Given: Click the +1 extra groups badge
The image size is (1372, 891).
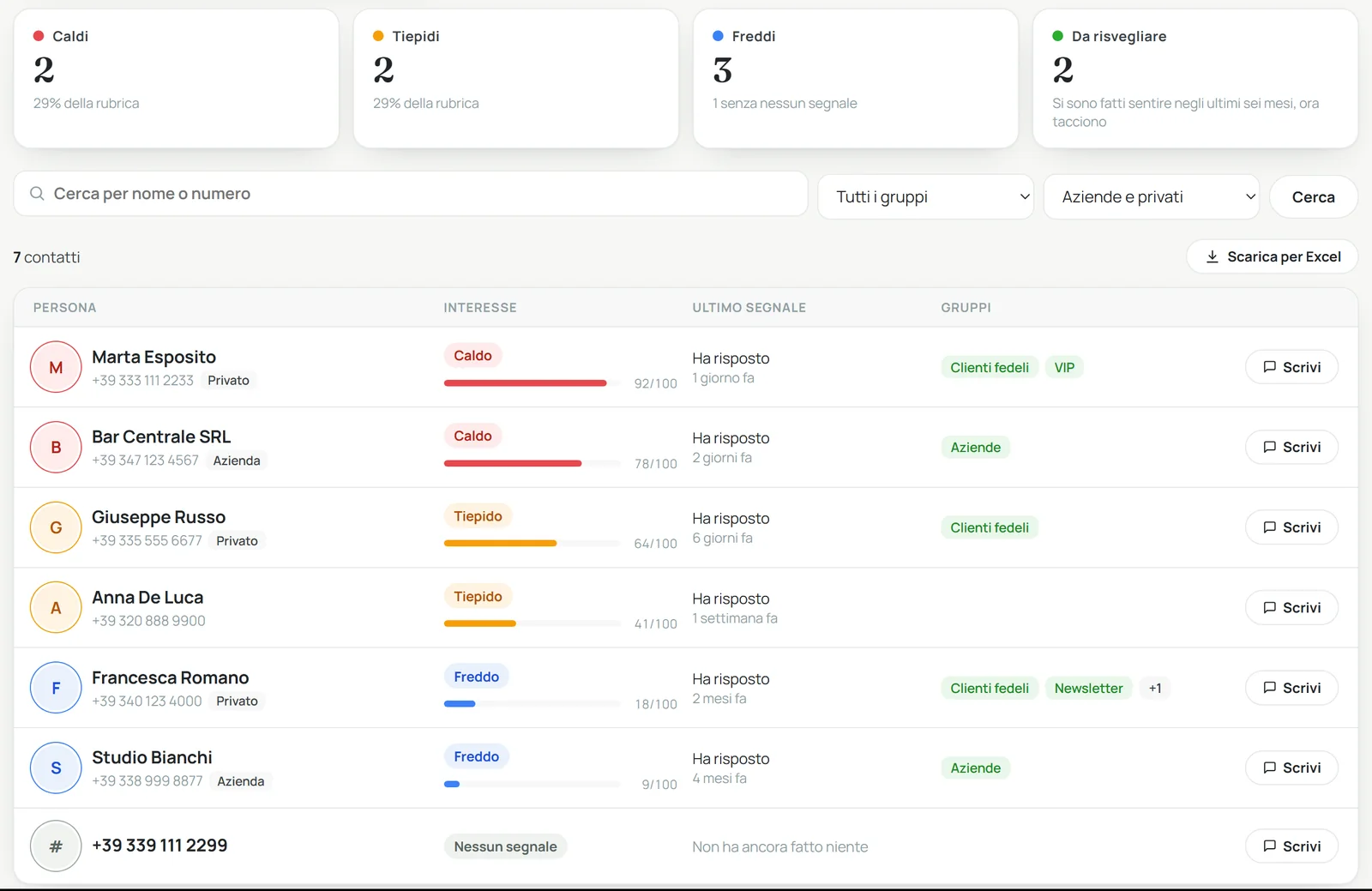Looking at the screenshot, I should [1155, 689].
